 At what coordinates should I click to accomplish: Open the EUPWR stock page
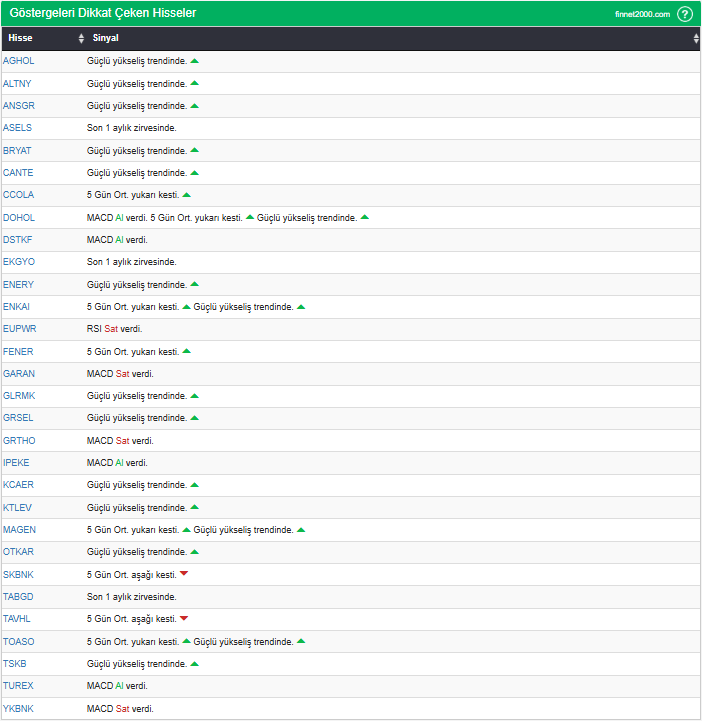coord(19,329)
